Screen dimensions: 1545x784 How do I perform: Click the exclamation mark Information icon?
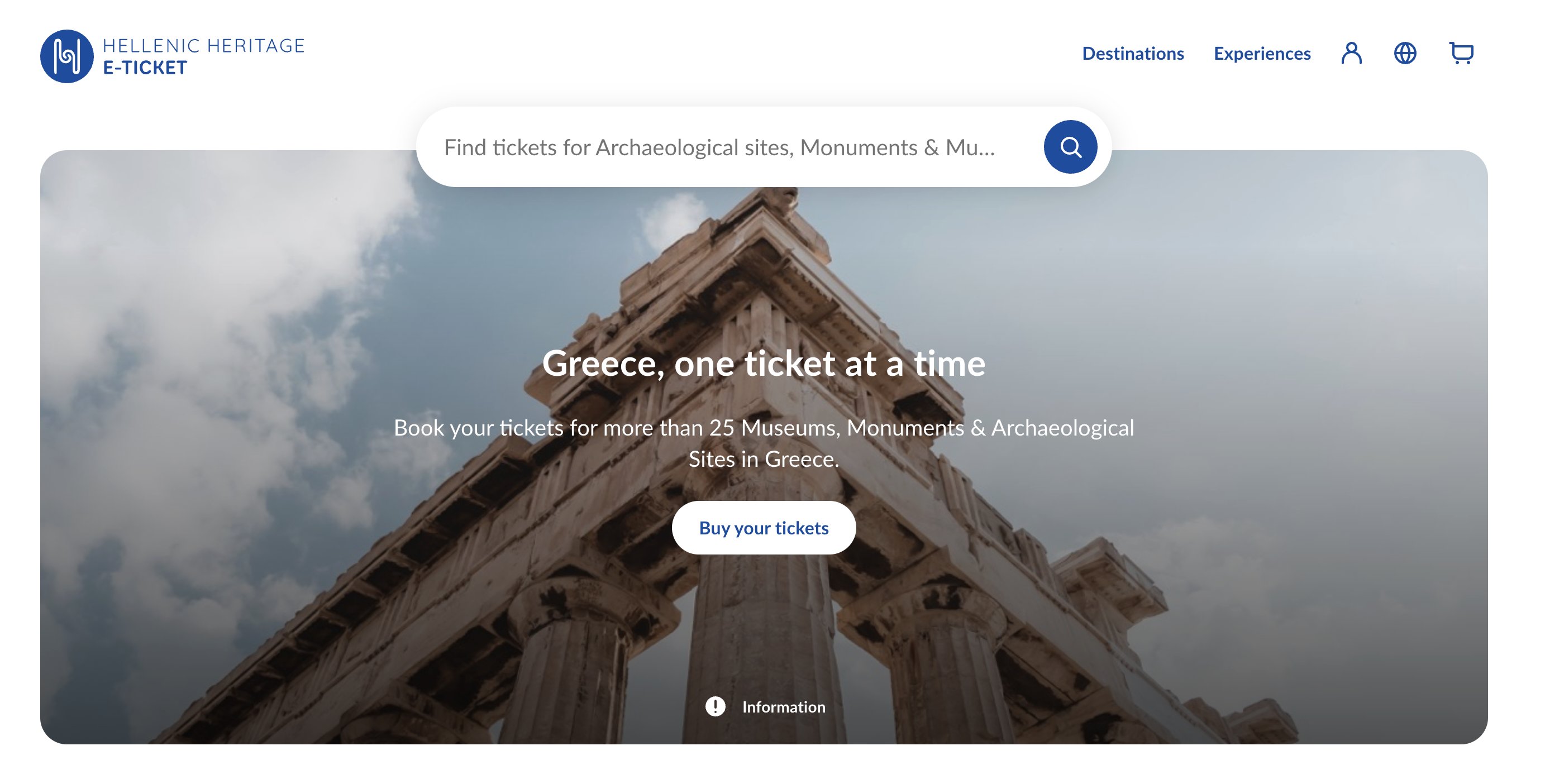715,707
